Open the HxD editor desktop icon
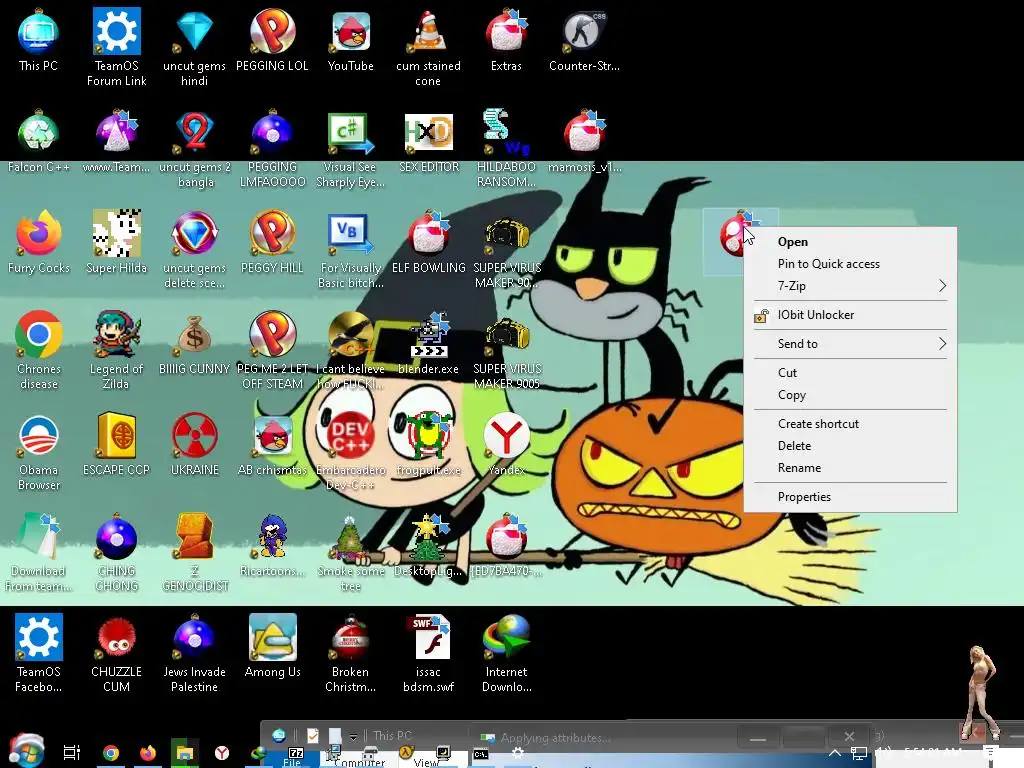Screen dimensions: 1024x768 click(428, 140)
